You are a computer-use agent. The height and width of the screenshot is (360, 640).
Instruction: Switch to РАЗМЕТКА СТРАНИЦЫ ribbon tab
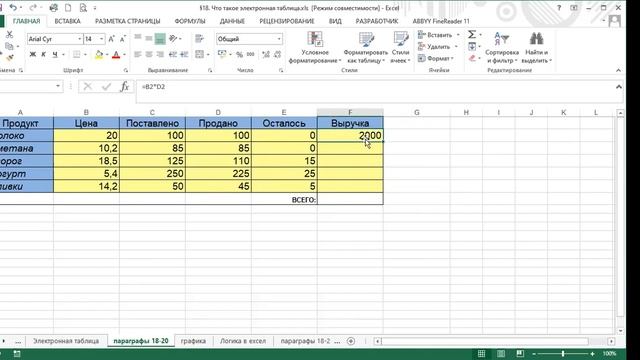tap(127, 21)
